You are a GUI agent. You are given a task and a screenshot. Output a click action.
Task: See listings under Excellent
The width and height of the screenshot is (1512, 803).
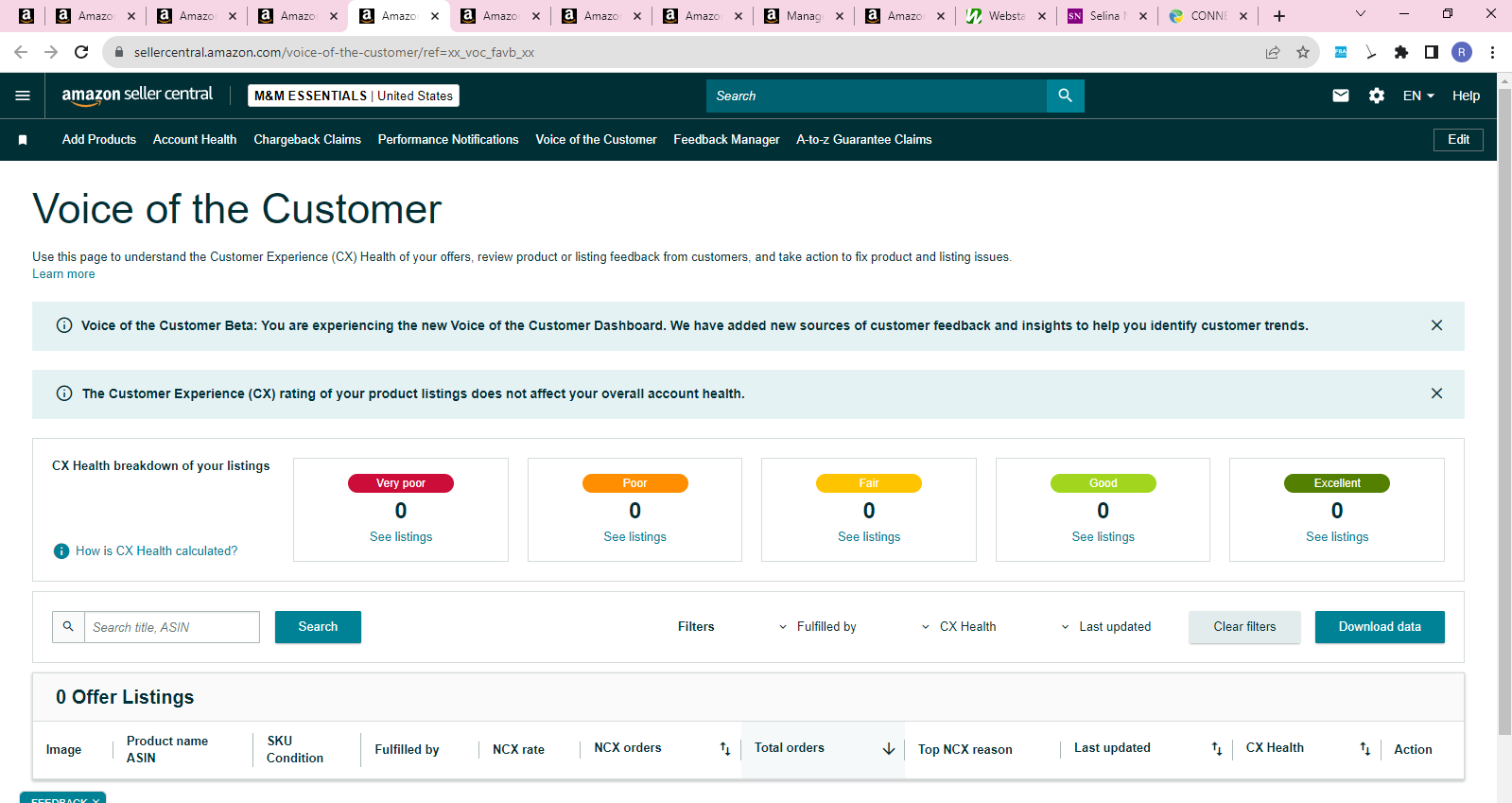tap(1337, 536)
